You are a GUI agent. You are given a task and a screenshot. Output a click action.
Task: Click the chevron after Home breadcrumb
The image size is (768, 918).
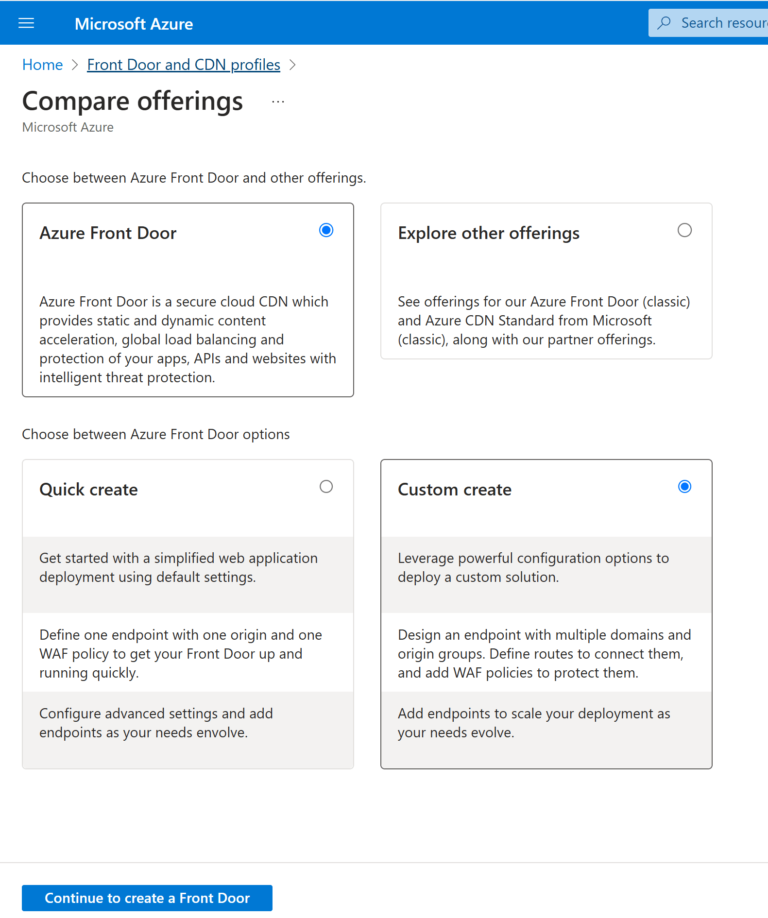click(x=71, y=64)
